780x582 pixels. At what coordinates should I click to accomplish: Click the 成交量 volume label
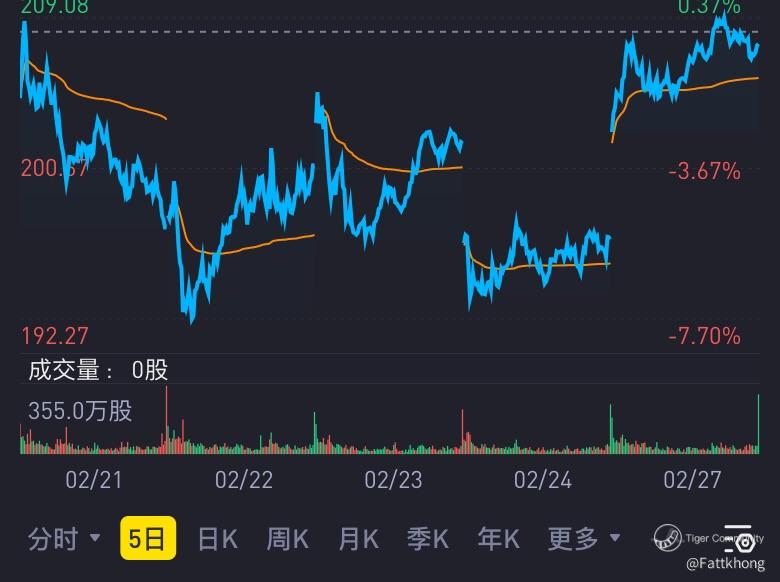click(64, 370)
